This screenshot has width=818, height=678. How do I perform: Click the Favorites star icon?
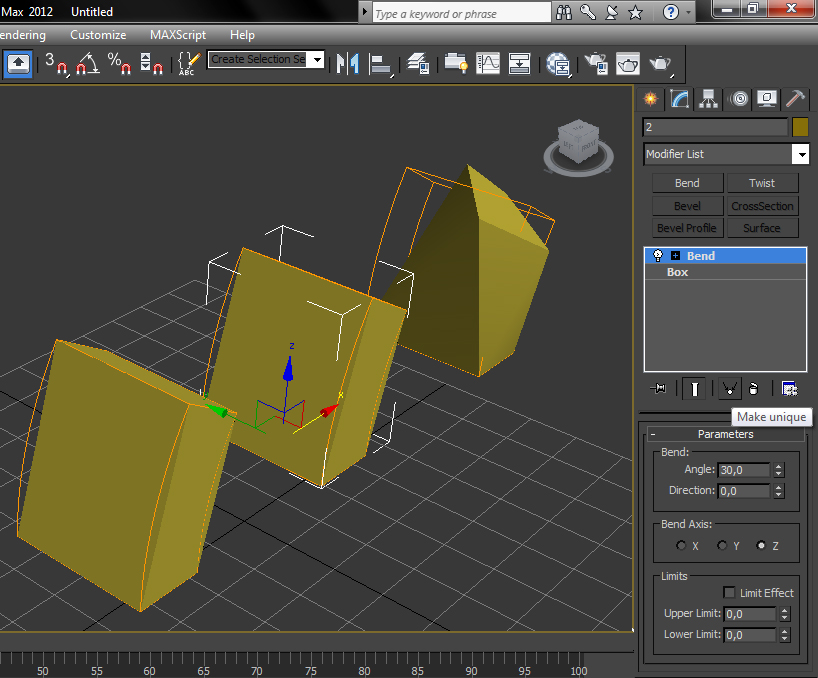point(635,12)
